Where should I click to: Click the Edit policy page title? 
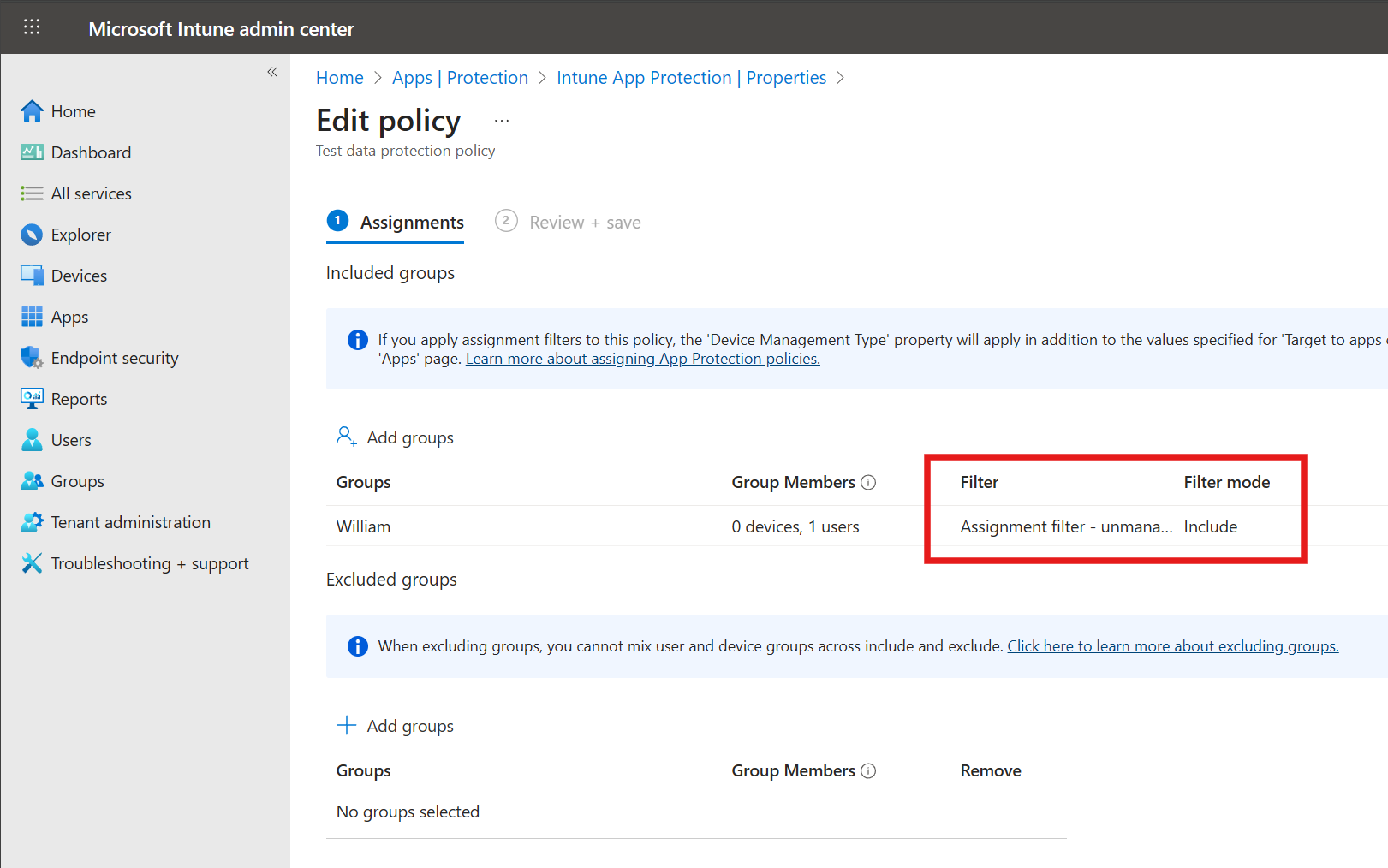point(388,121)
